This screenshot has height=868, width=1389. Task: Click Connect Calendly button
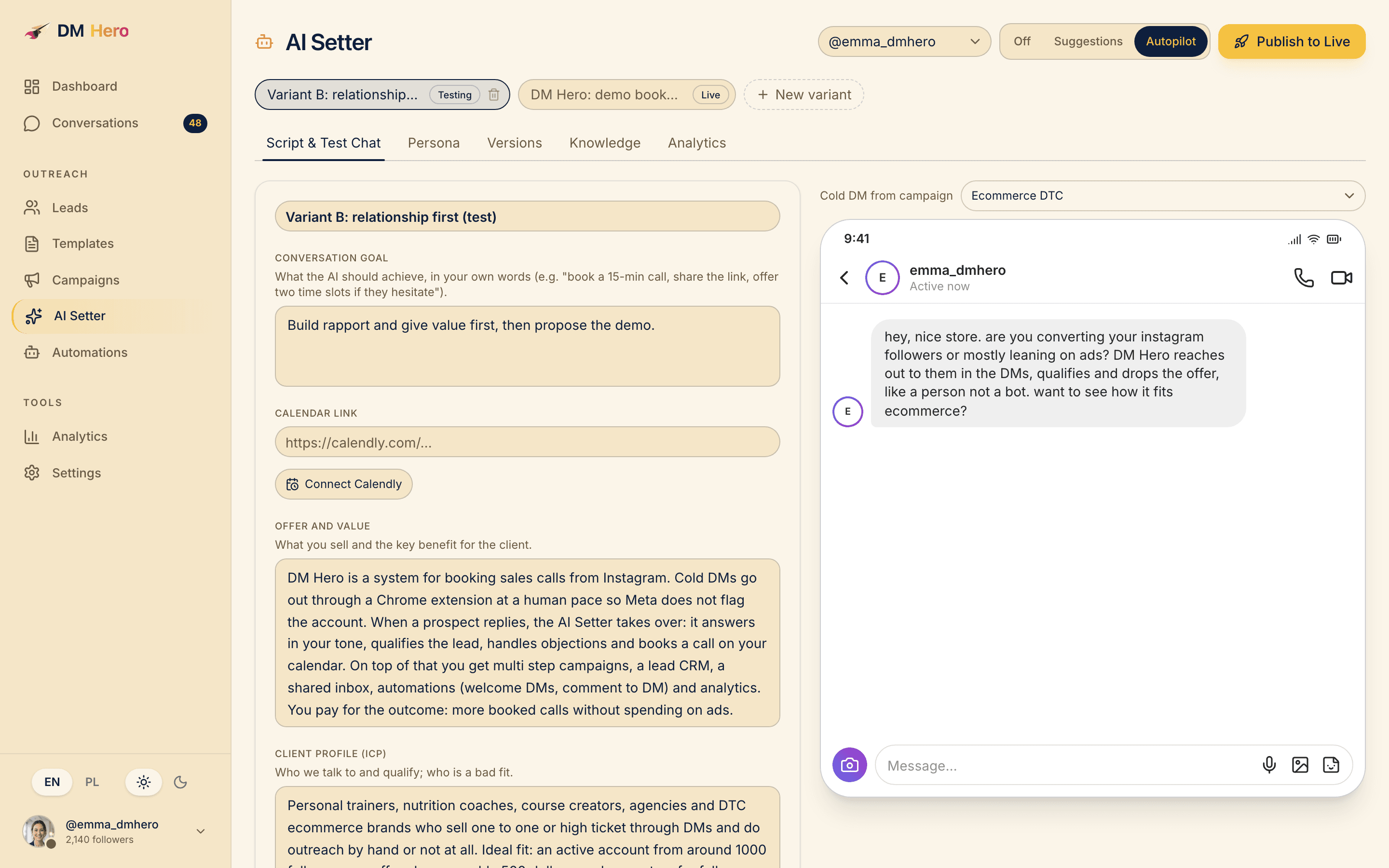coord(343,484)
